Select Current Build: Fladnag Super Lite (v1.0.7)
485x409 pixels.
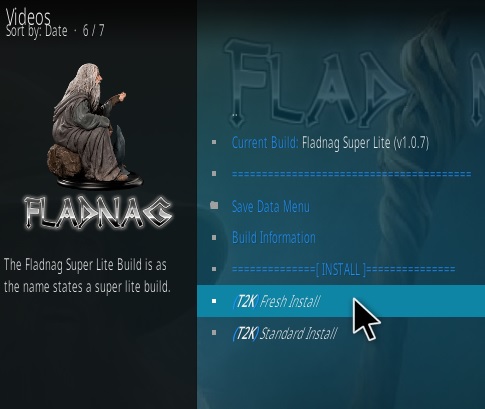330,143
